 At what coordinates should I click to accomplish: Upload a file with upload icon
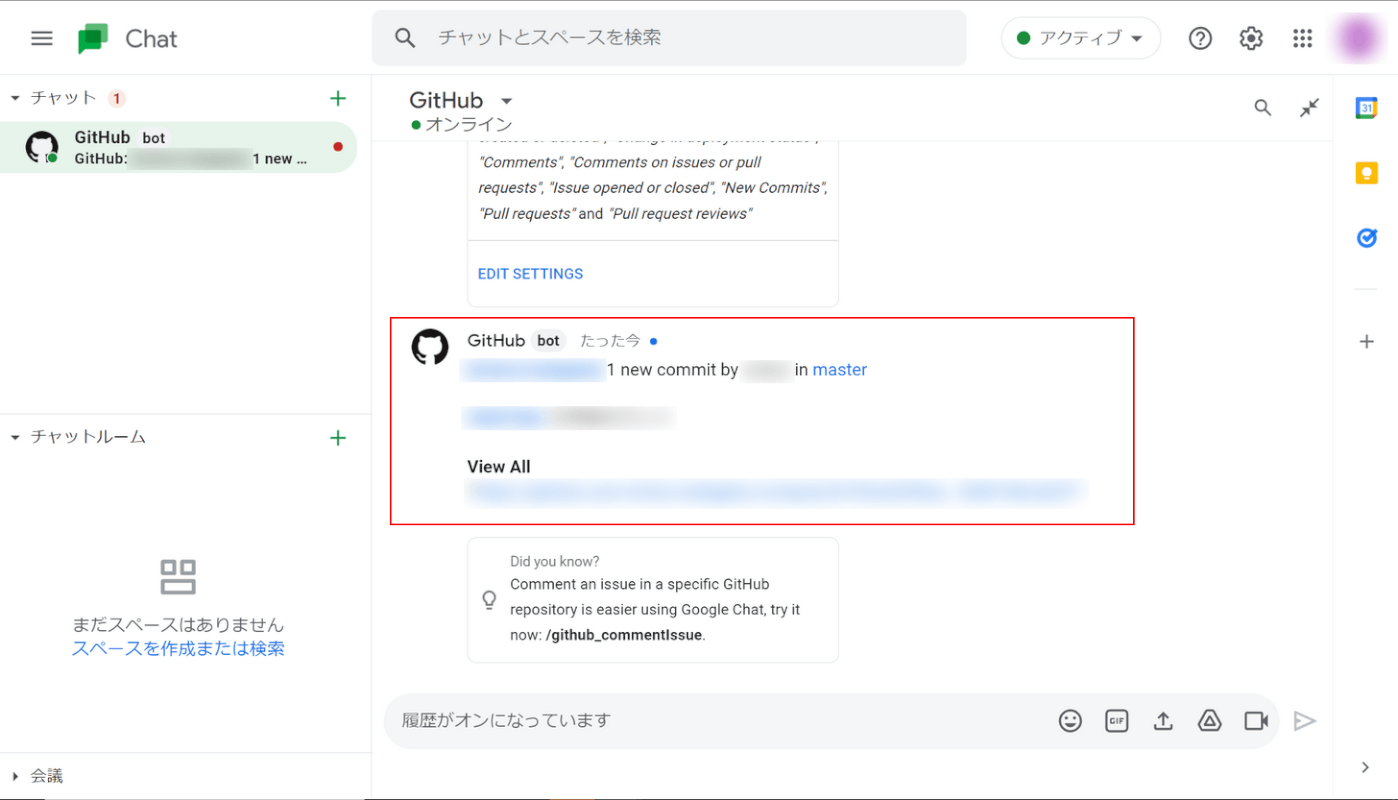(x=1163, y=721)
